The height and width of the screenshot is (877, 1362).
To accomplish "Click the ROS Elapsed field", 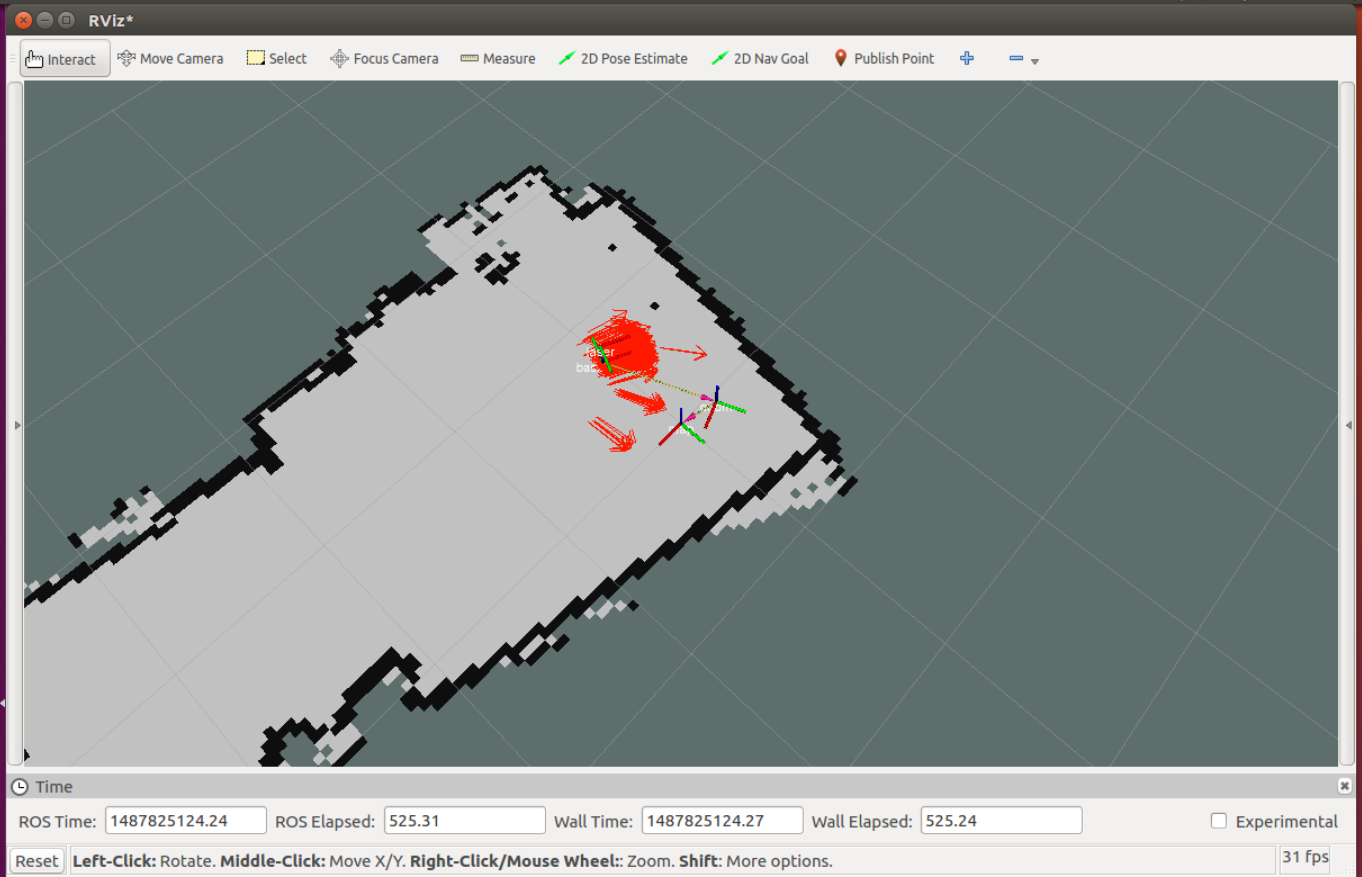I will coord(465,821).
